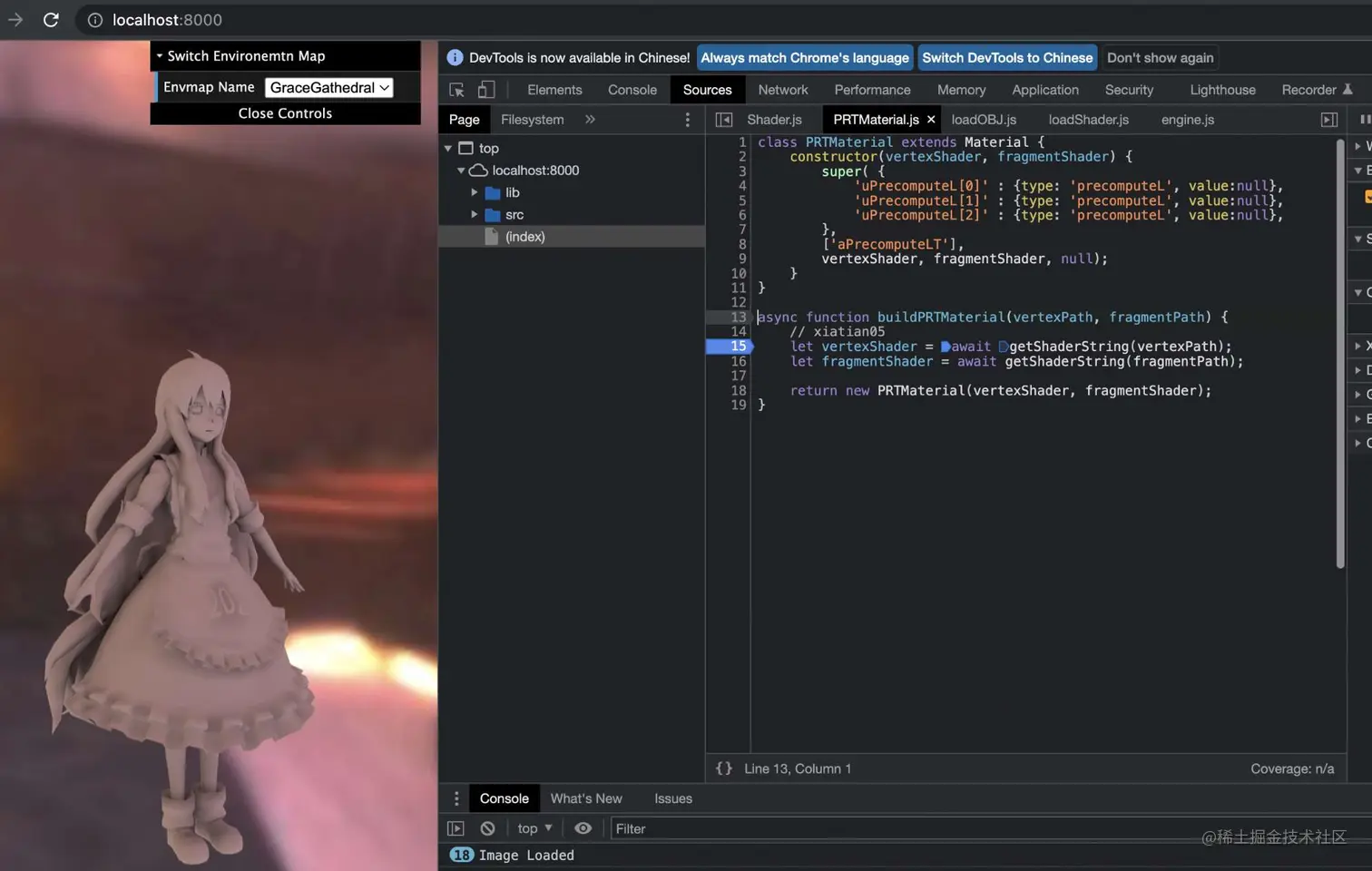Screen dimensions: 1372x871
Task: Switch to the Network tab
Action: (x=783, y=90)
